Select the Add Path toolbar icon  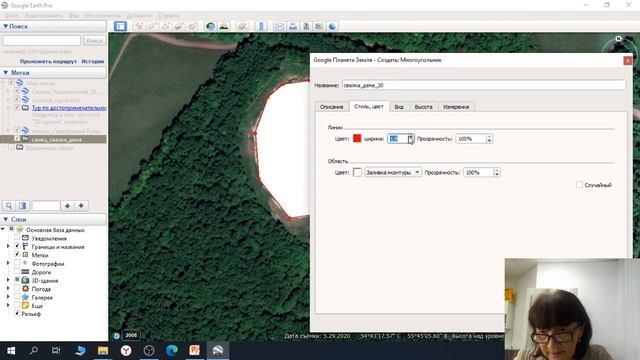165,27
